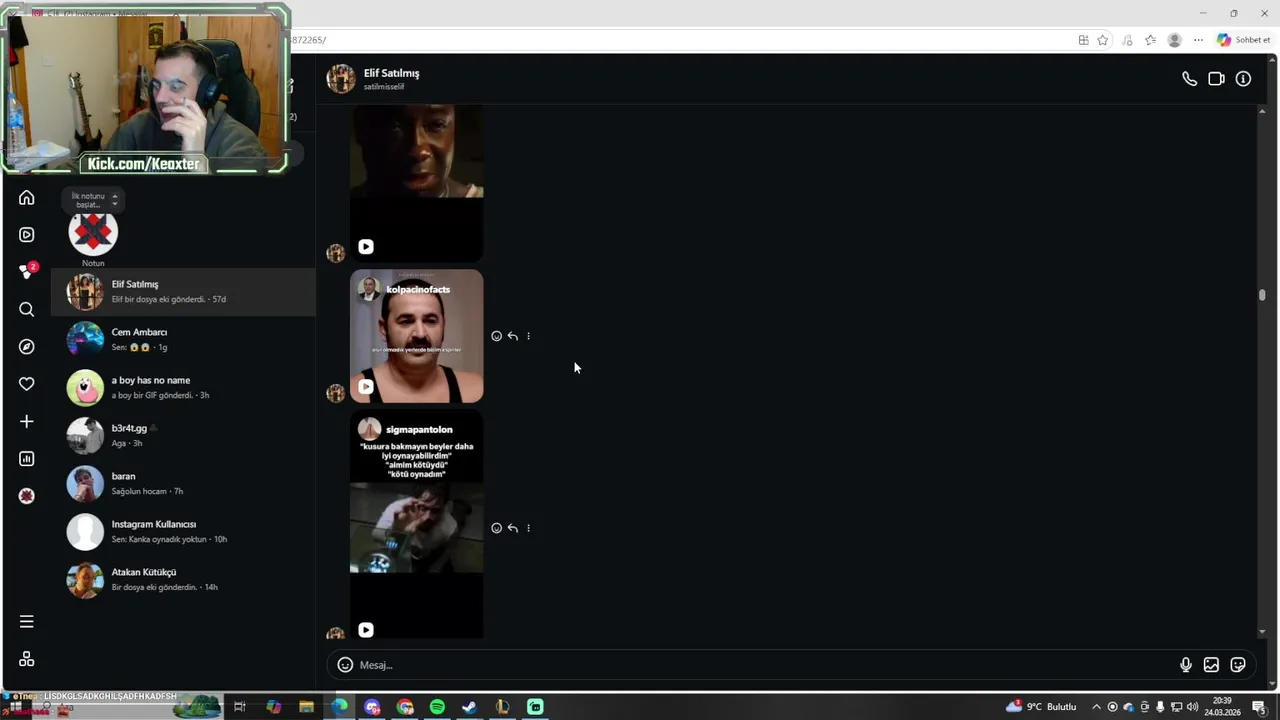Click the scroll-down arrow of the chat scrollbar
This screenshot has height=720, width=1280.
tap(1262, 632)
